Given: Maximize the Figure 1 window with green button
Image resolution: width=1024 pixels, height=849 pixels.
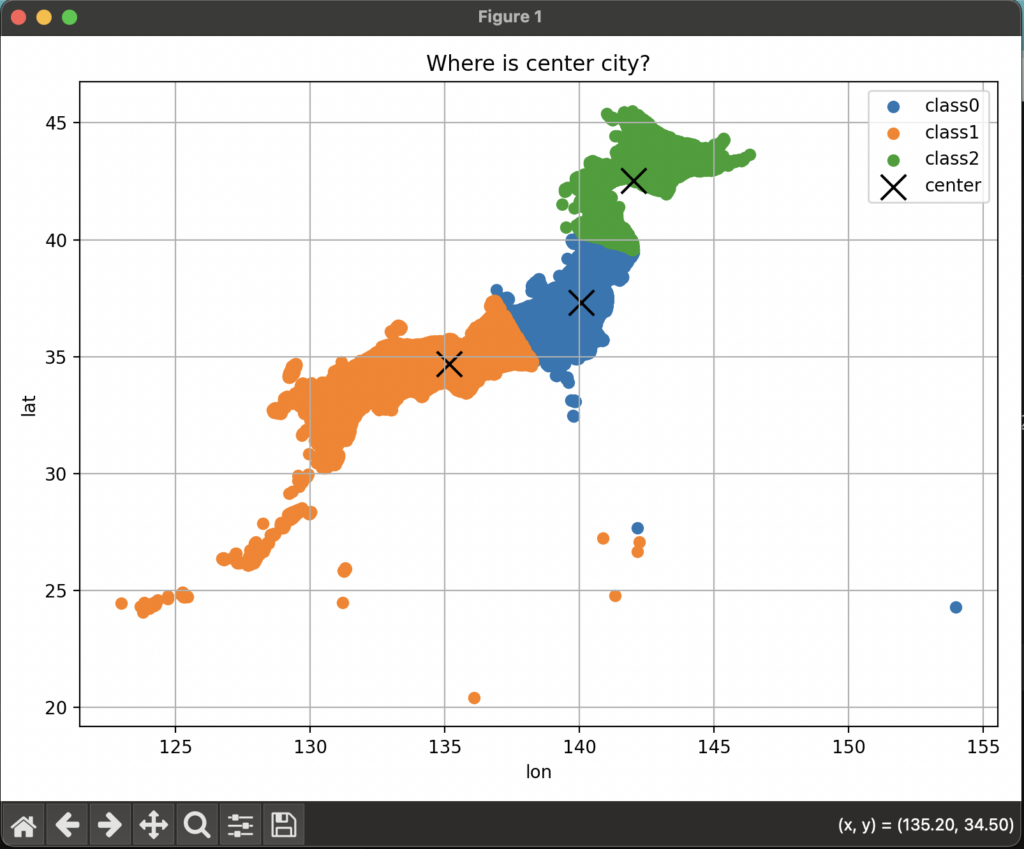Looking at the screenshot, I should [69, 17].
